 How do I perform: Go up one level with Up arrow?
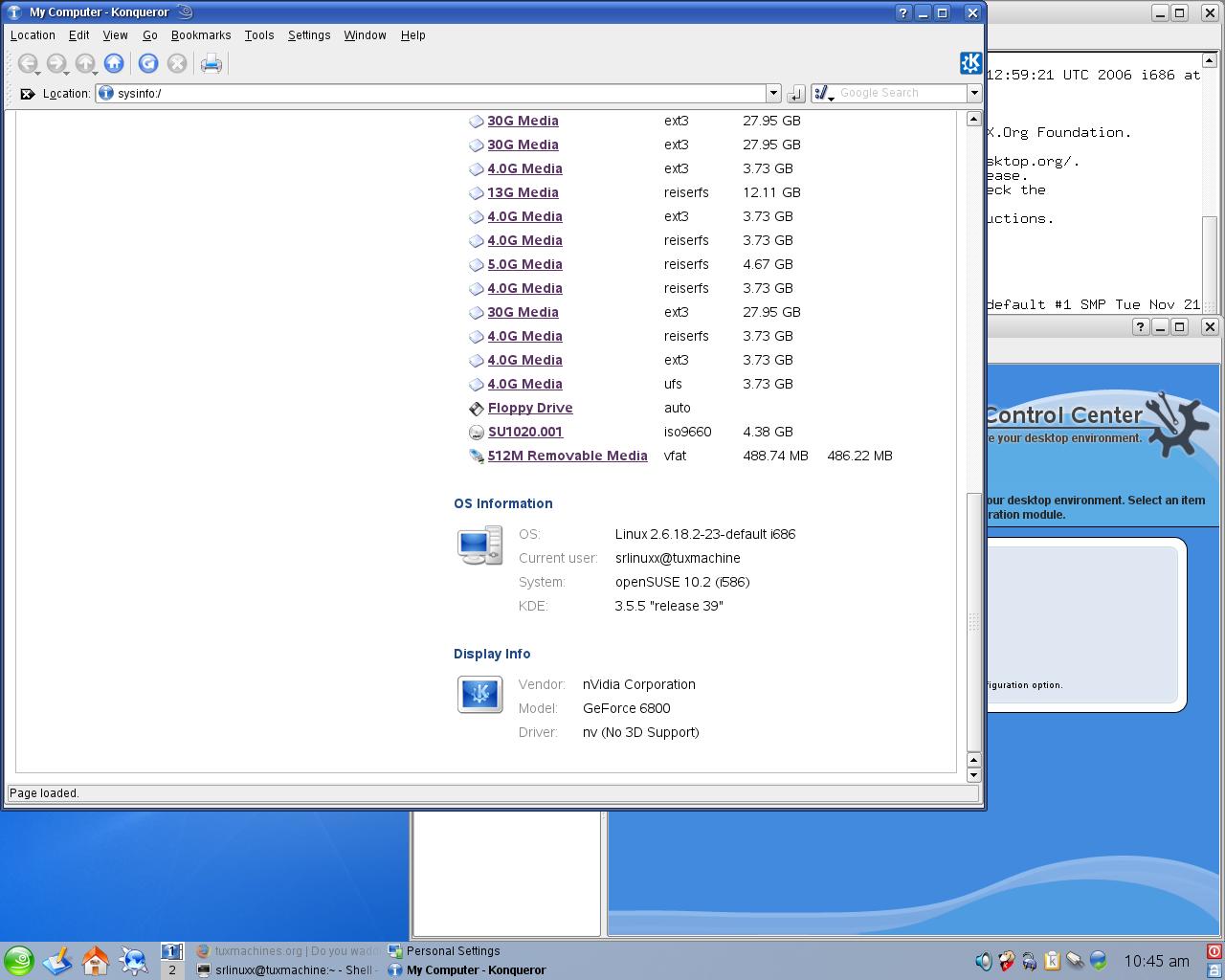[x=85, y=64]
